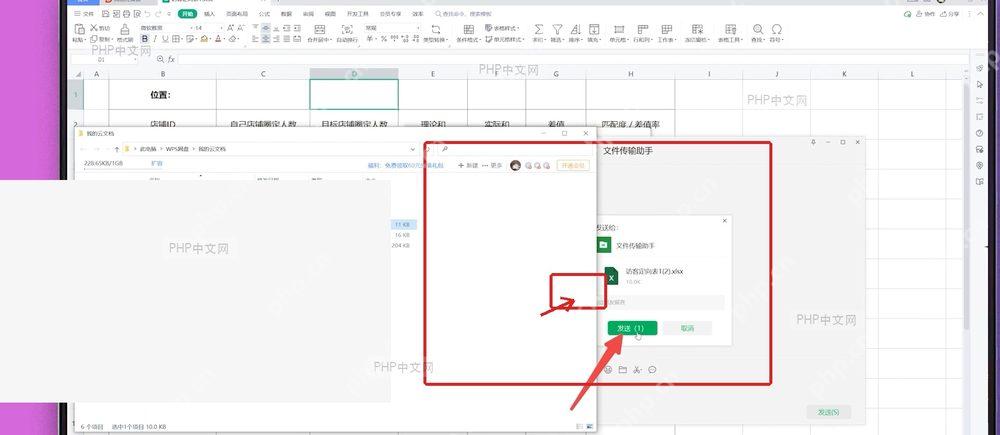Toggle Bold formatting

pyautogui.click(x=145, y=40)
